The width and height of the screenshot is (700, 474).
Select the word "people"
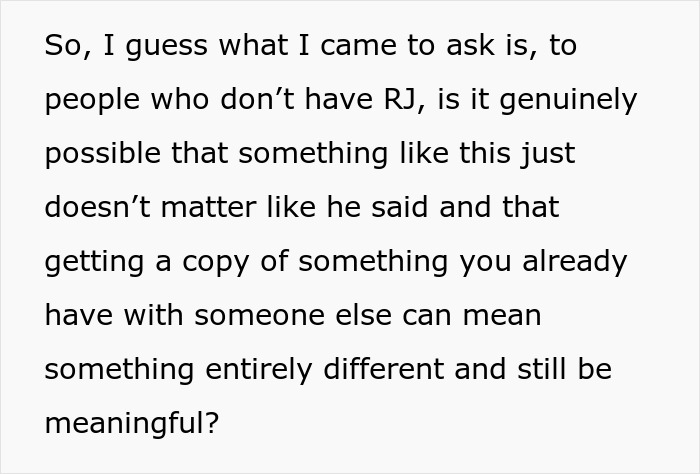coord(92,101)
